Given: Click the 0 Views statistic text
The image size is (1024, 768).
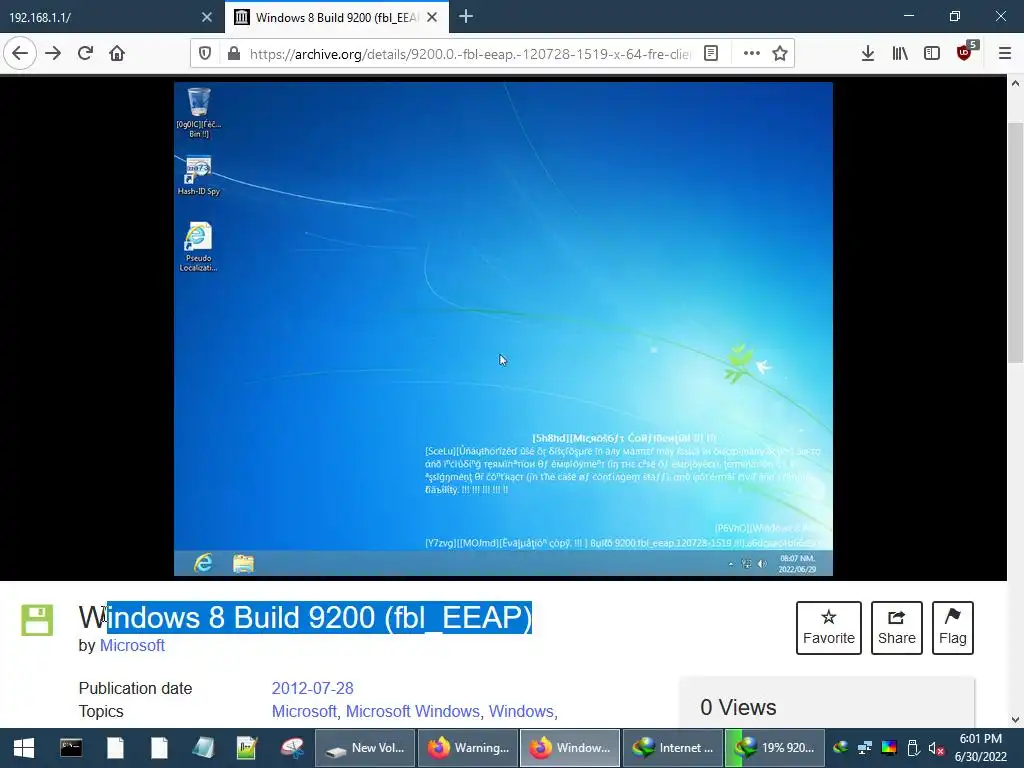Looking at the screenshot, I should pos(738,707).
